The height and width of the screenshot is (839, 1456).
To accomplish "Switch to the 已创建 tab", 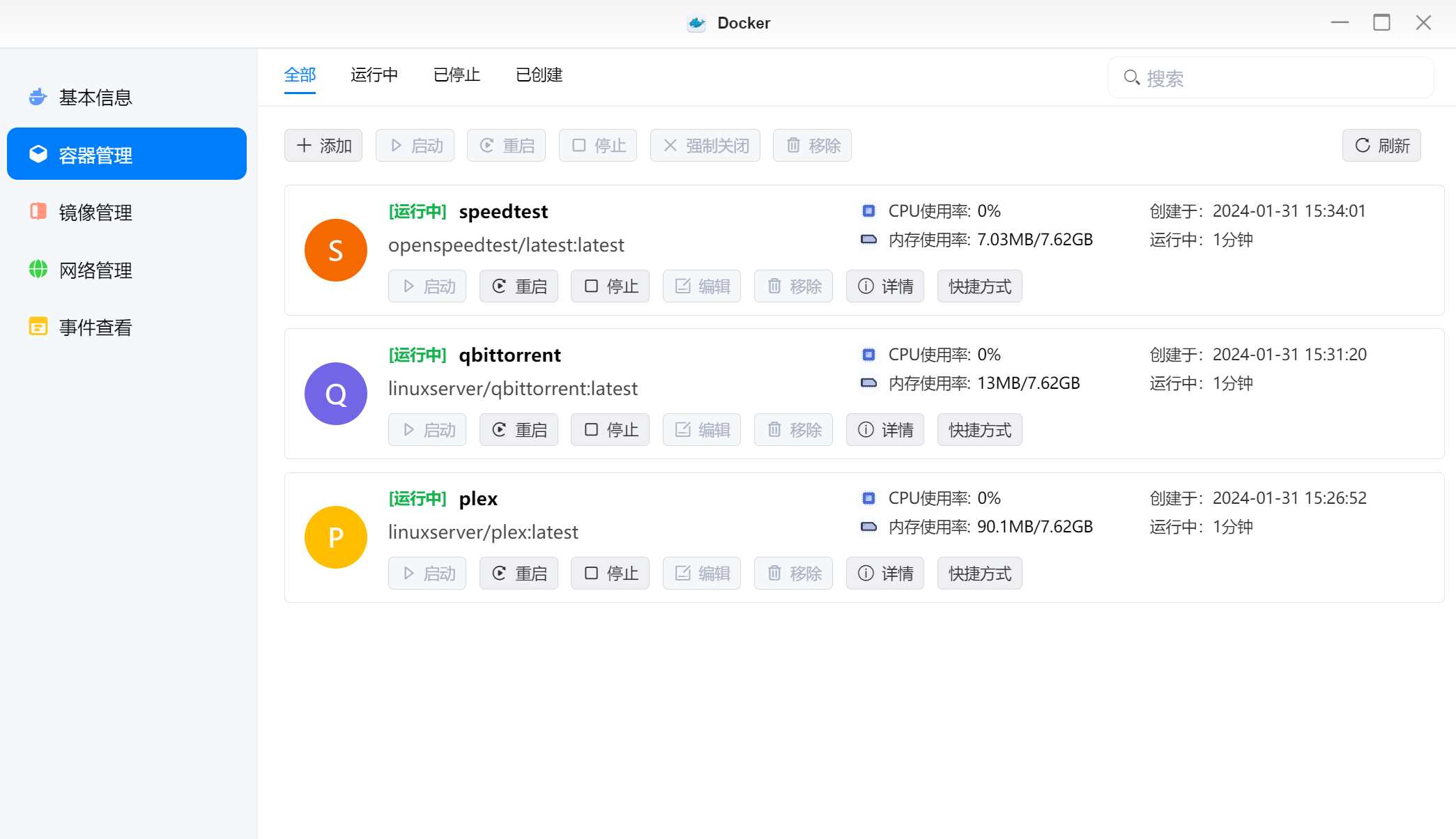I will point(539,75).
